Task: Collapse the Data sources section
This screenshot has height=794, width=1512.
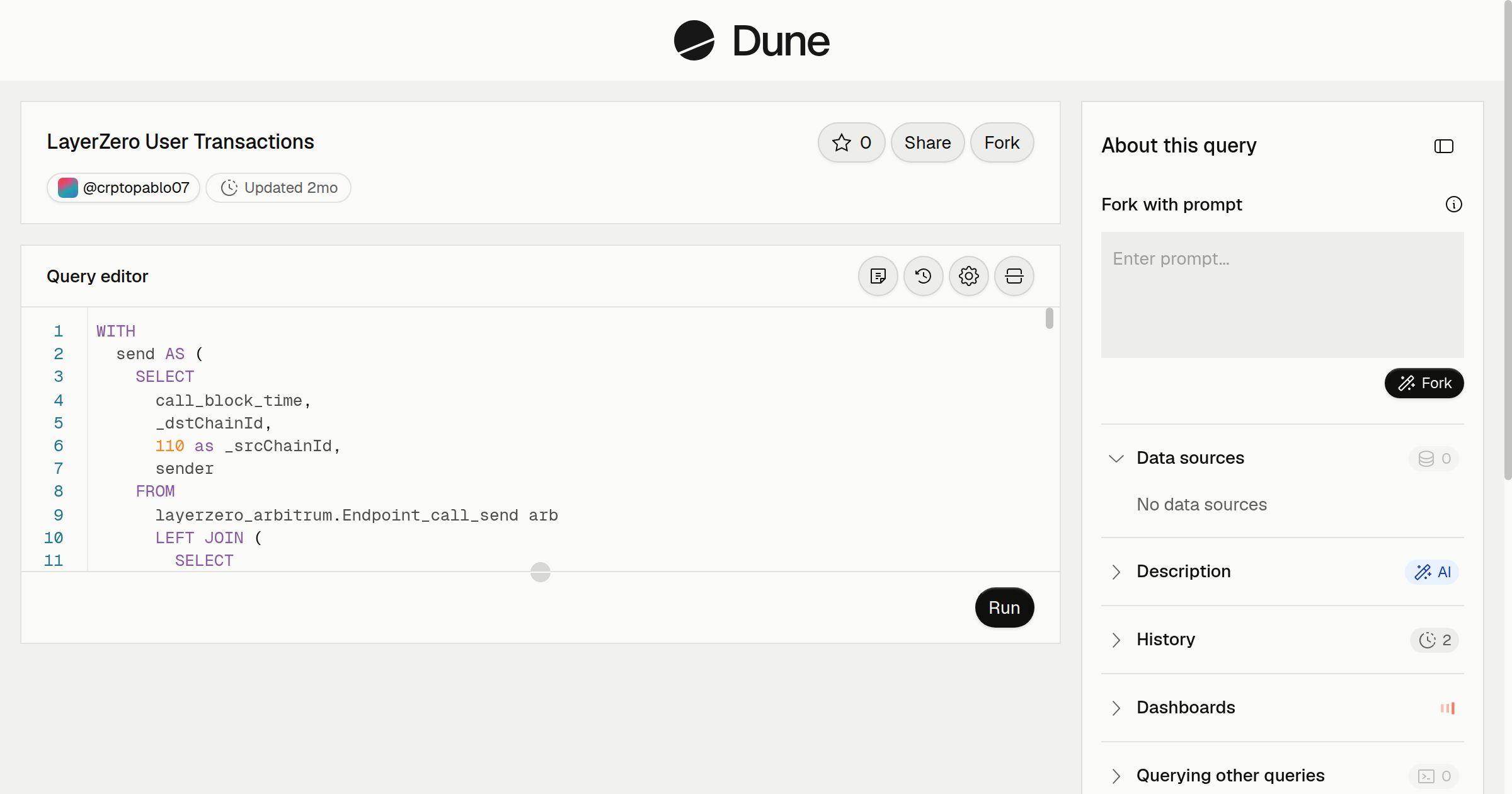Action: (x=1116, y=458)
